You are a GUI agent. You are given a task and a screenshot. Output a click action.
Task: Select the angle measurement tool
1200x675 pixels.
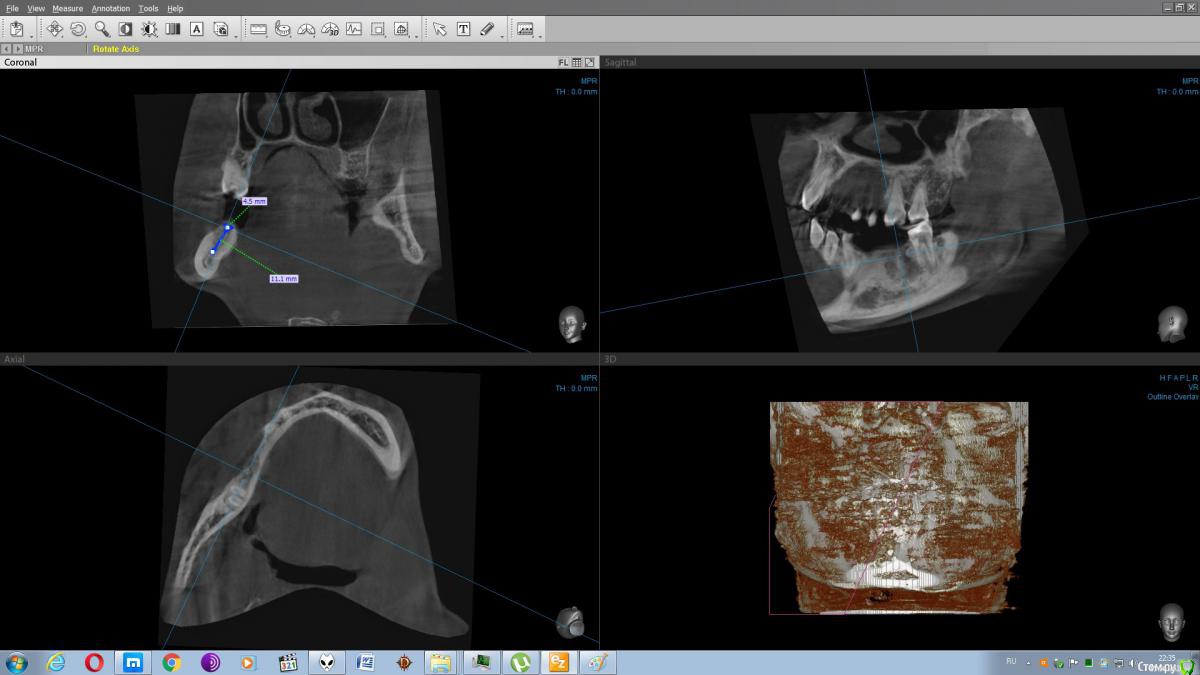pos(306,29)
